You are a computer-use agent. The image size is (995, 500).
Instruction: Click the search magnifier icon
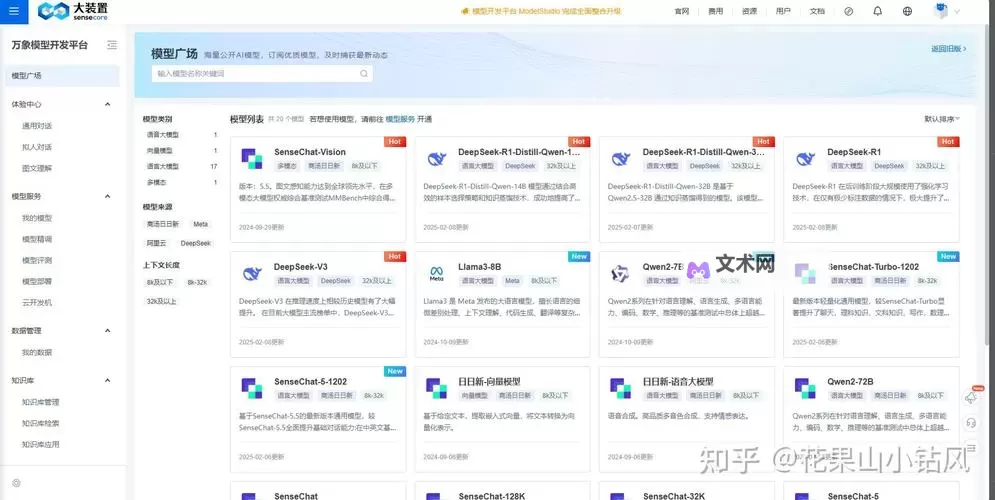[x=364, y=73]
